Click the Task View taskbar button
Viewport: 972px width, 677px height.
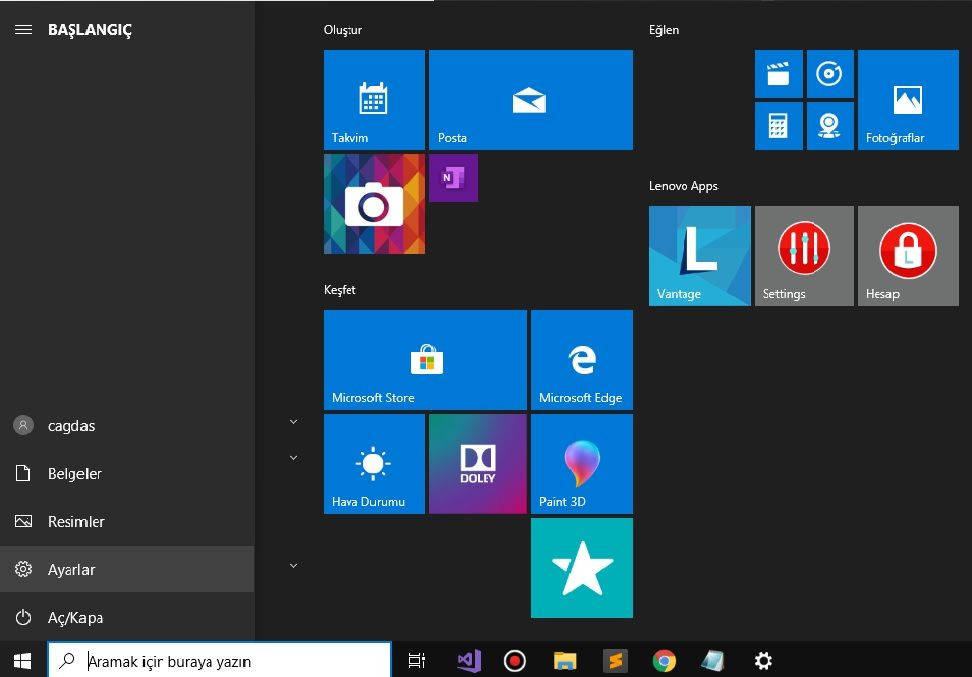coord(417,660)
